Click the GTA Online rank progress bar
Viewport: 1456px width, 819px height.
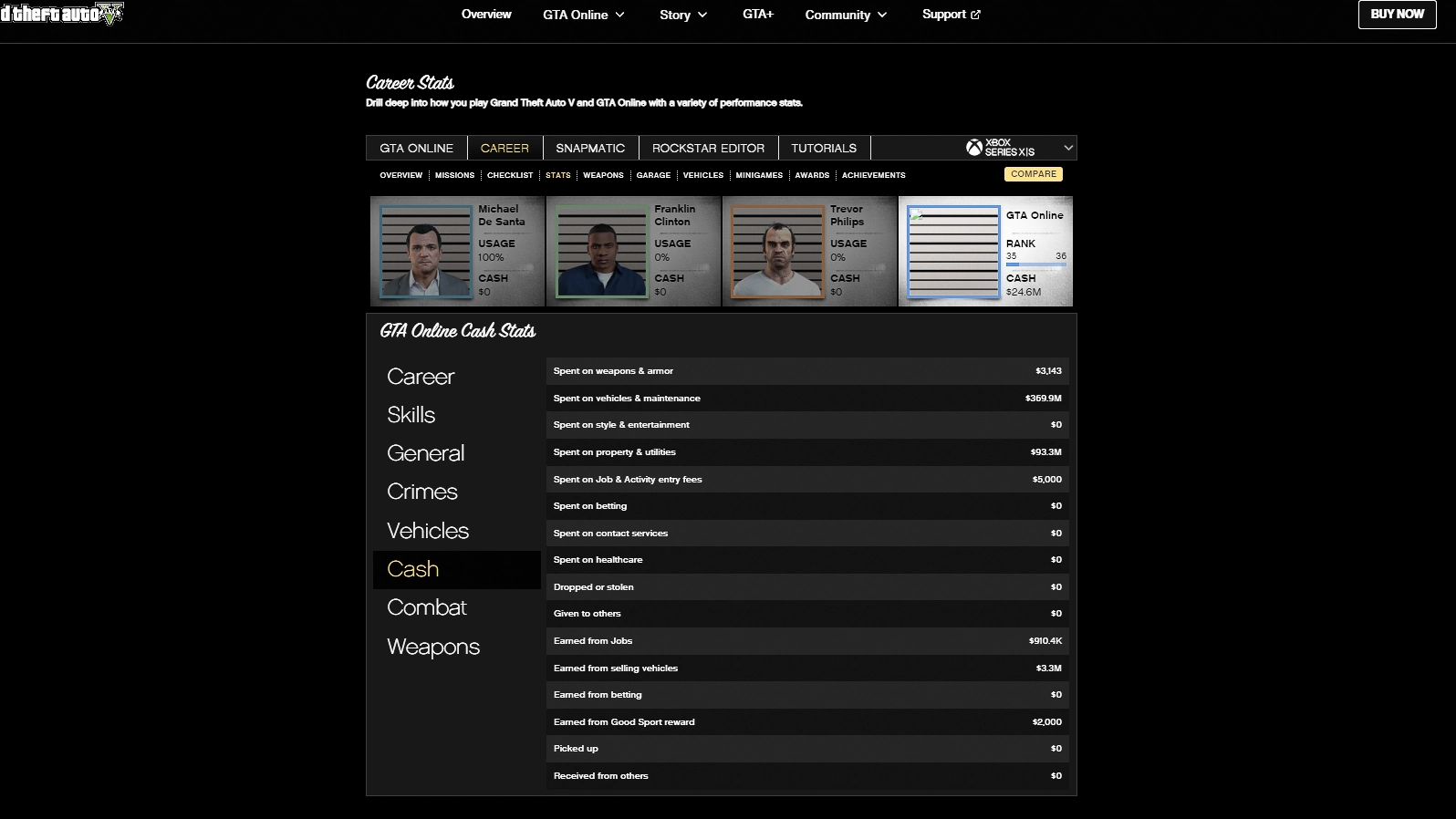1035,264
